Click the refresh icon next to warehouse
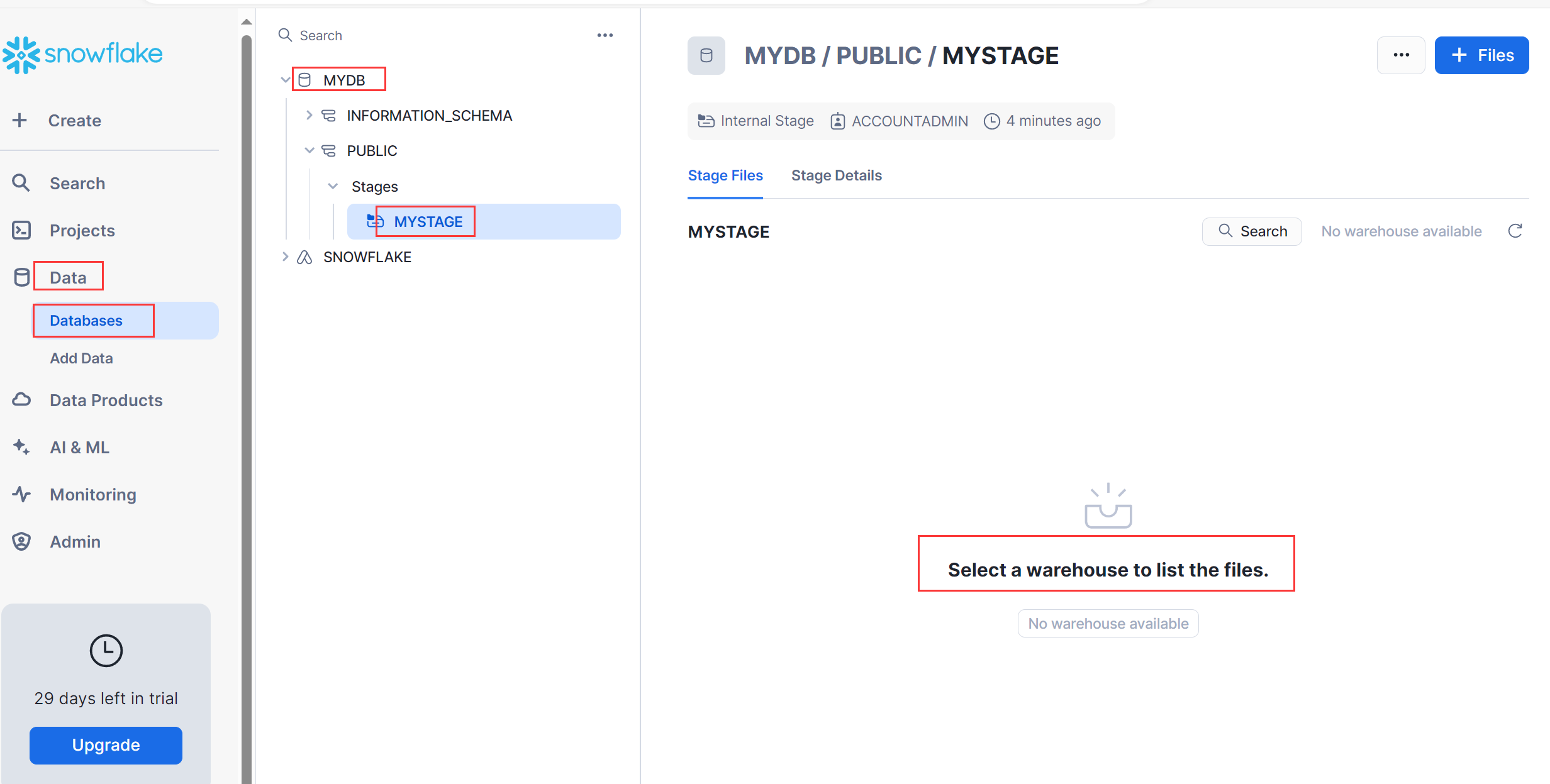The height and width of the screenshot is (784, 1550). pos(1515,231)
